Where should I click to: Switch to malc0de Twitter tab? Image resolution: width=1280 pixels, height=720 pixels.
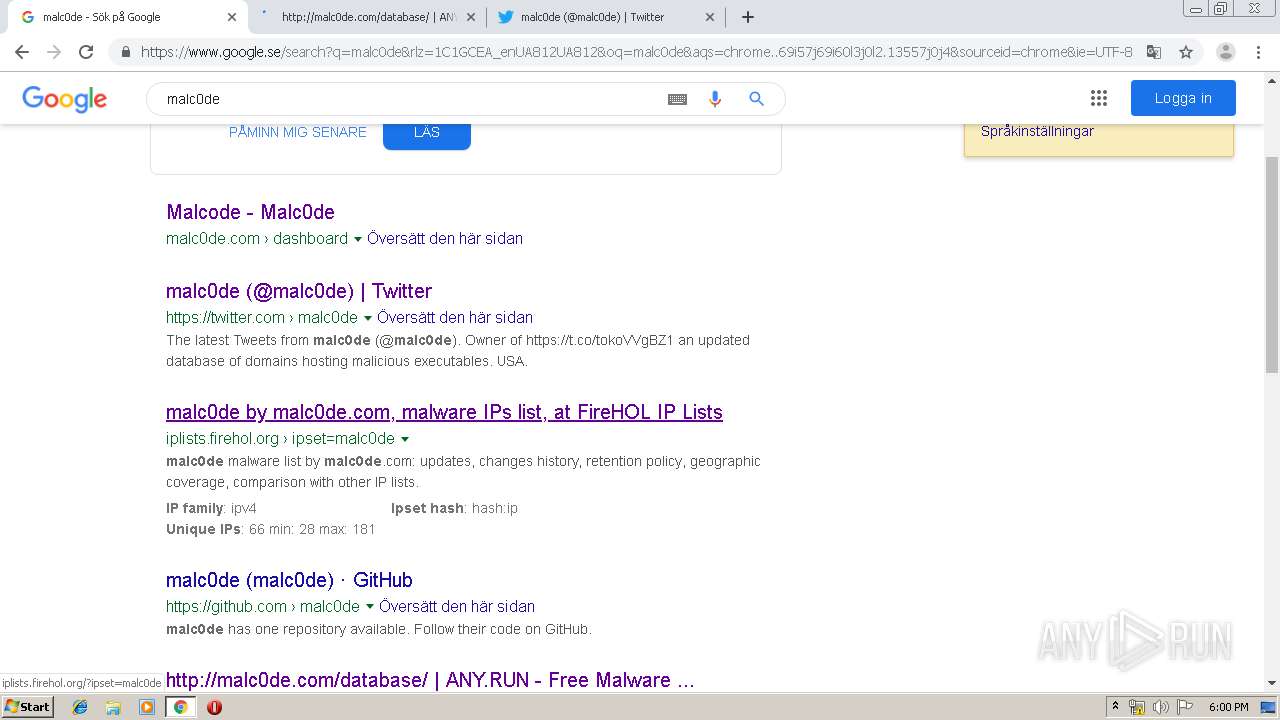point(607,17)
